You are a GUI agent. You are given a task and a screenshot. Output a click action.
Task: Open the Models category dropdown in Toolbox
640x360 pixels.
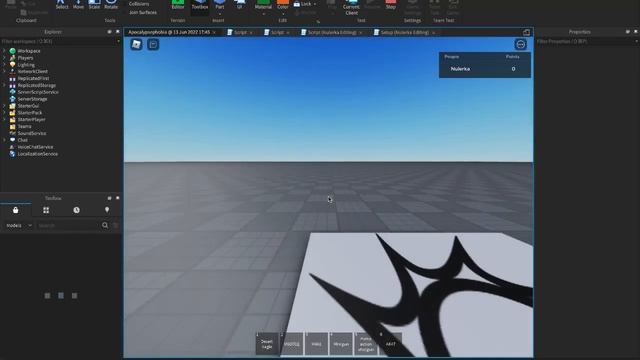coord(19,225)
